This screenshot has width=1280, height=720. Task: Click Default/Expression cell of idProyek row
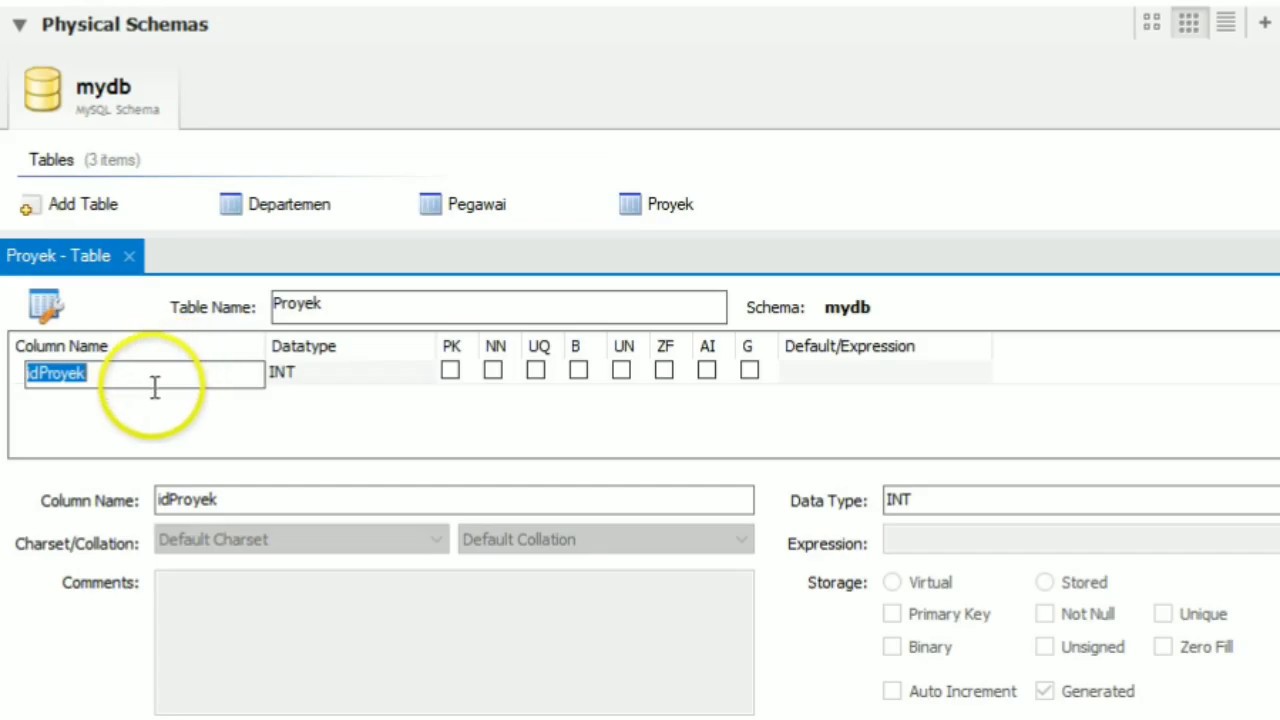(x=885, y=372)
